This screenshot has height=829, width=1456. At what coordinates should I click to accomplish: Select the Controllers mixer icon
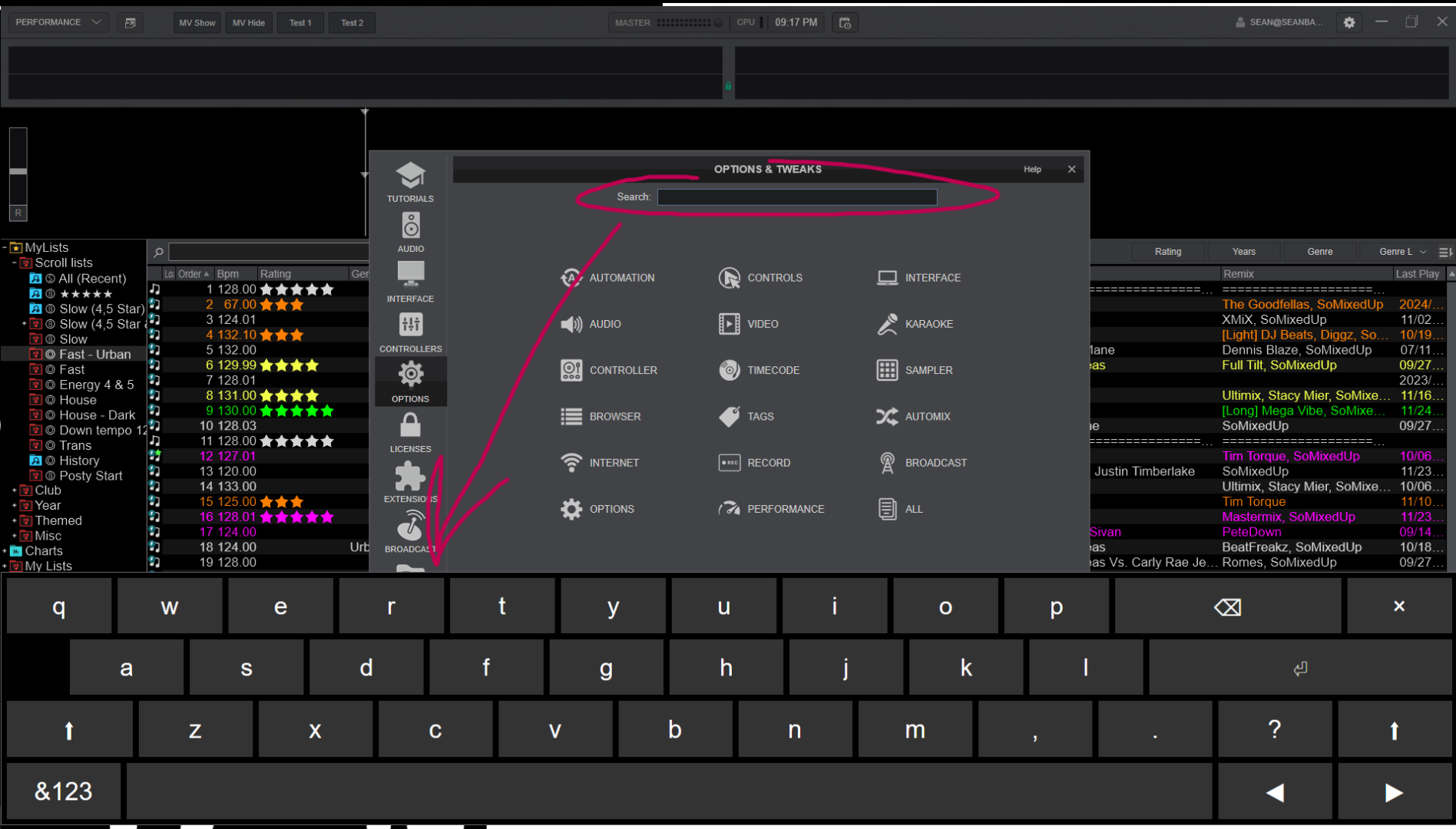point(410,332)
